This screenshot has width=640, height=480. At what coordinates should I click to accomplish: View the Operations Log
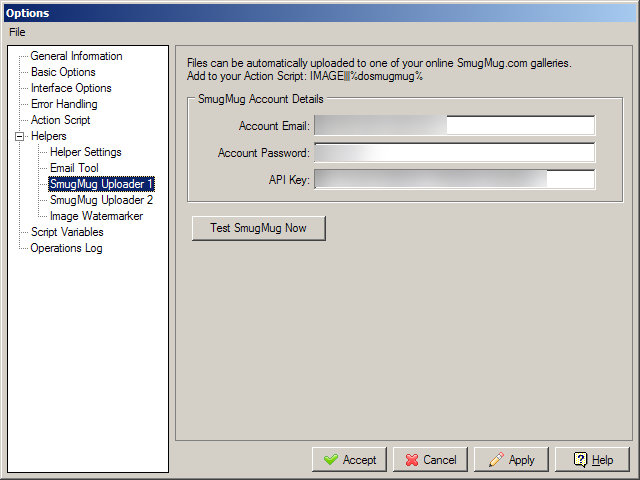[67, 248]
